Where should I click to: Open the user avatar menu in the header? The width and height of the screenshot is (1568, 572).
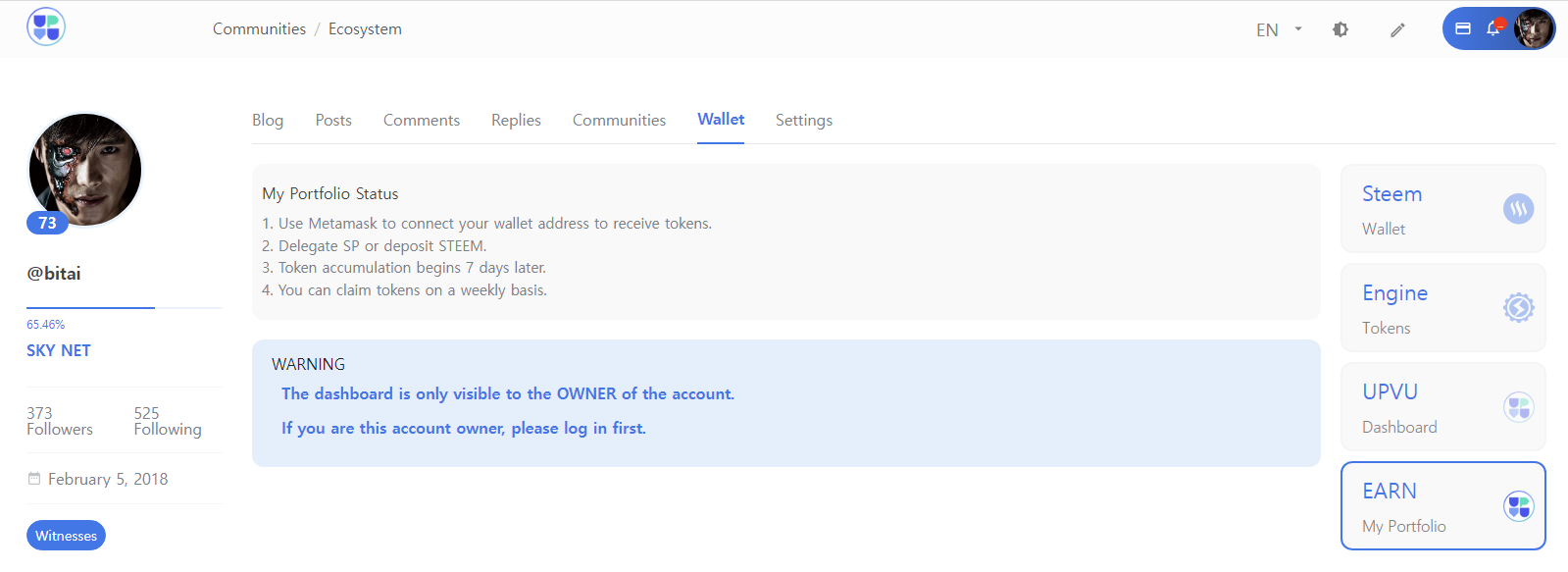tap(1534, 28)
